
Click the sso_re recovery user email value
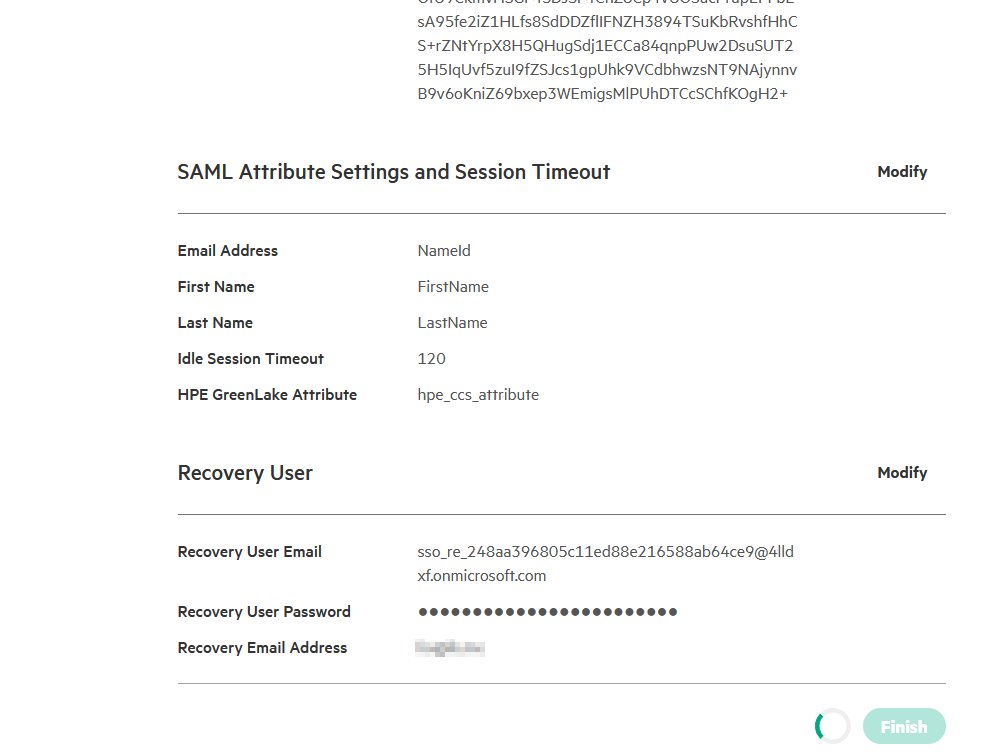click(x=605, y=553)
